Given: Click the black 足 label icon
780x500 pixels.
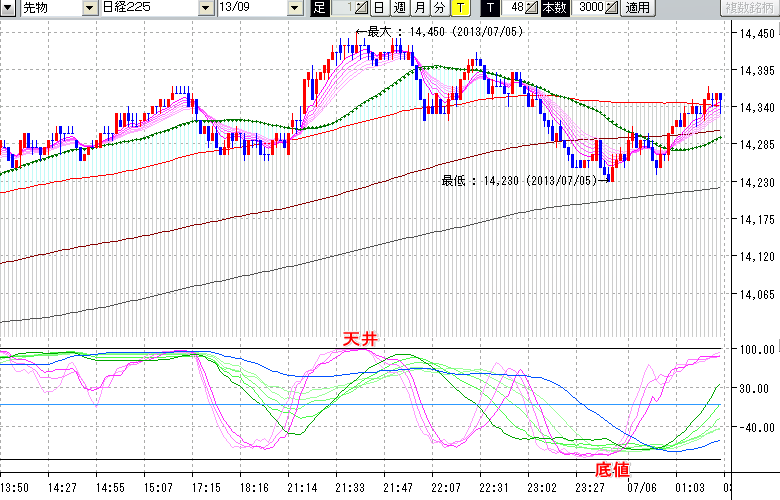Looking at the screenshot, I should click(319, 8).
